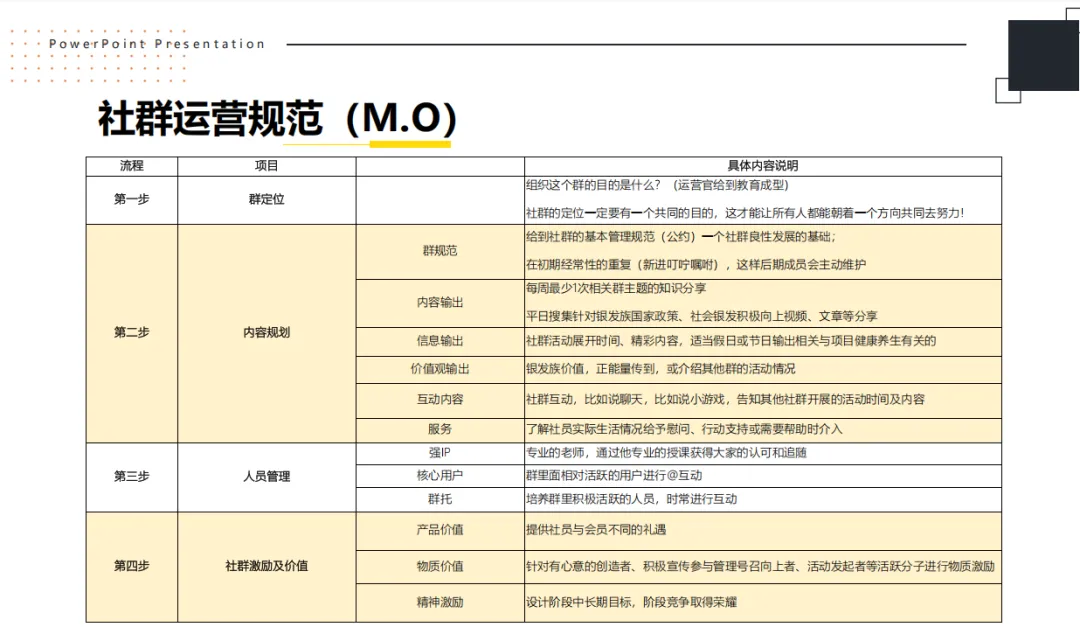Select the 第四步 cell
The image size is (1080, 627).
point(132,566)
